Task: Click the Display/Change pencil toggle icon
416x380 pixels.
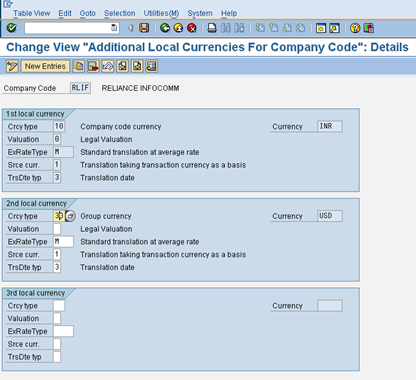Action: point(12,66)
